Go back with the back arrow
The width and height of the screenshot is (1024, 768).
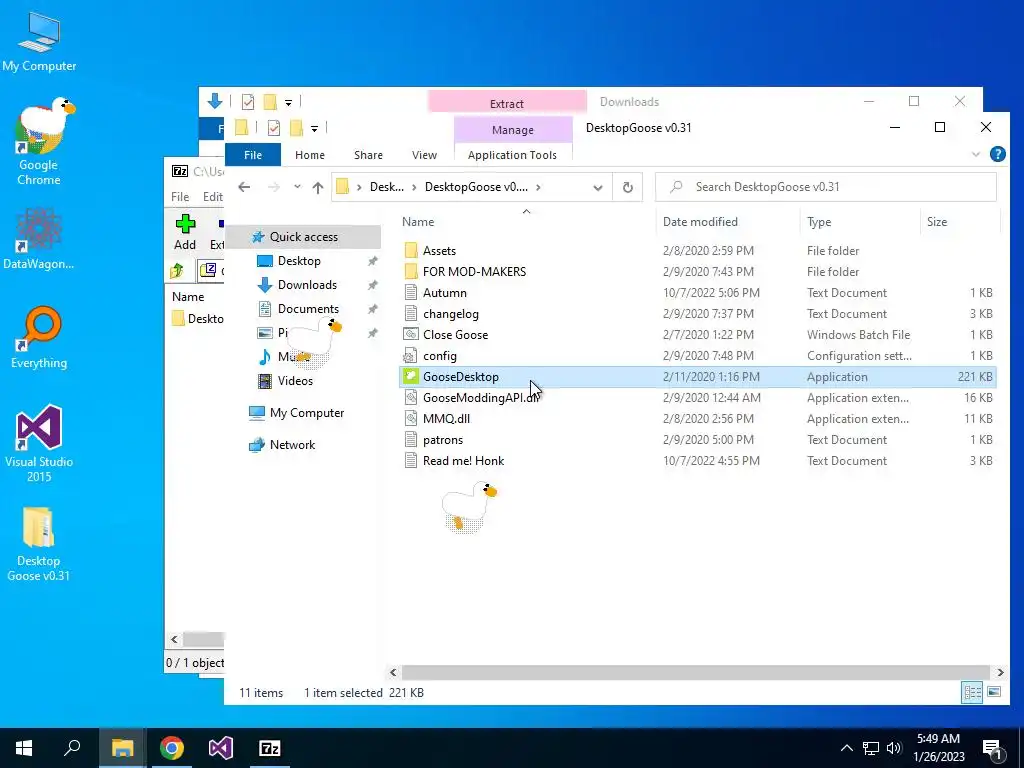coord(244,187)
